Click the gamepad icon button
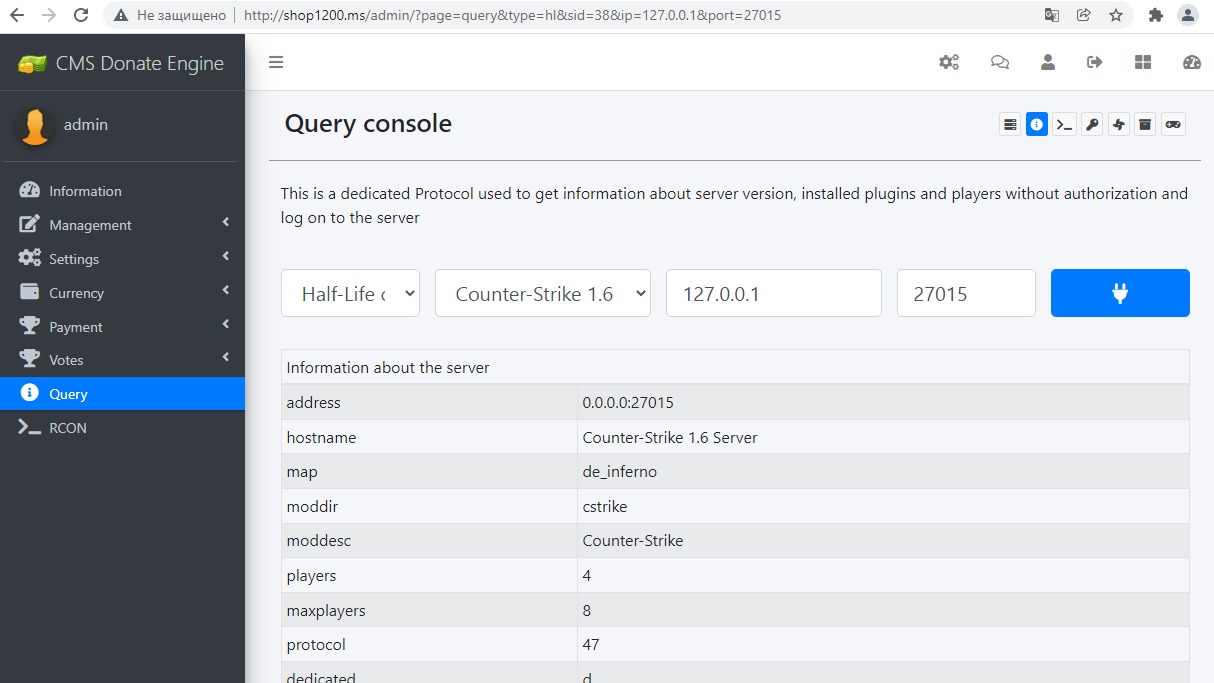Viewport: 1214px width, 683px height. (x=1173, y=125)
